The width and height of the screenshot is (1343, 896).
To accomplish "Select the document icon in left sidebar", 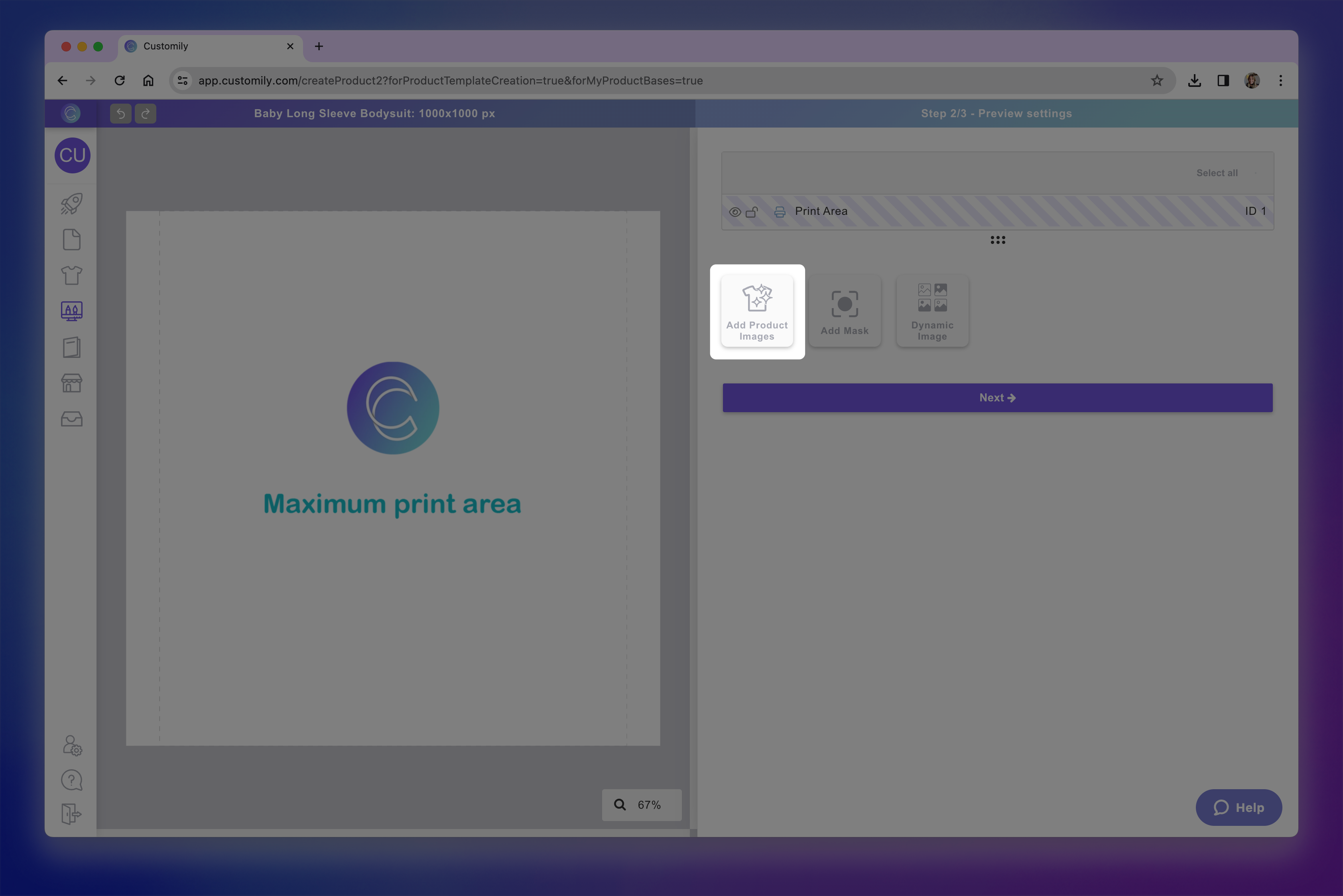I will tap(71, 240).
